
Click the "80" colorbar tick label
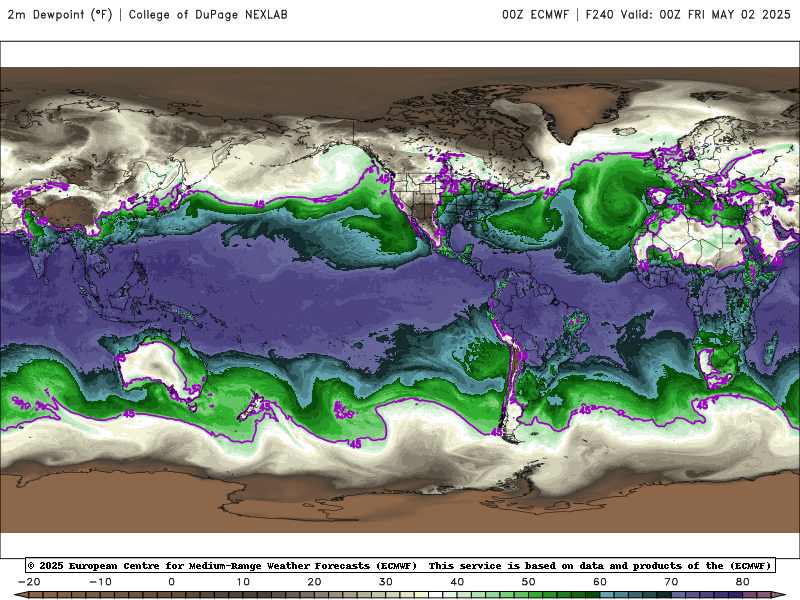point(743,582)
